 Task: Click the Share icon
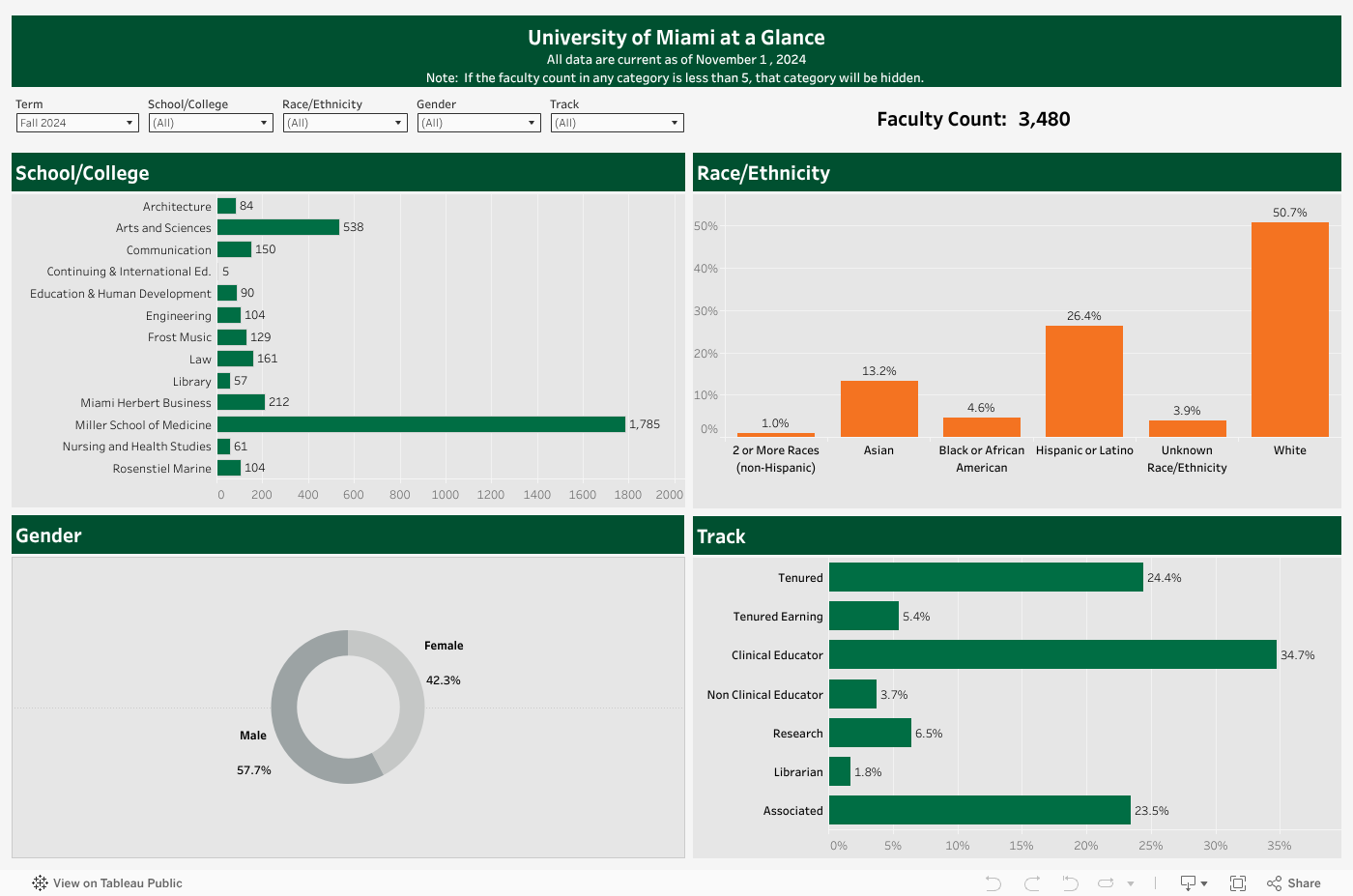tap(1293, 883)
